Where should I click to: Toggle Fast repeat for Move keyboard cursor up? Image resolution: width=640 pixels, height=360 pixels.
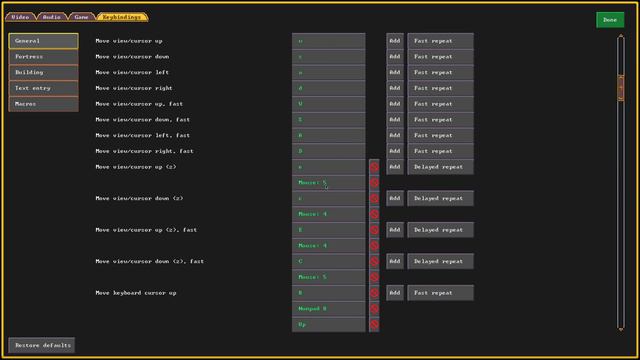(440, 293)
